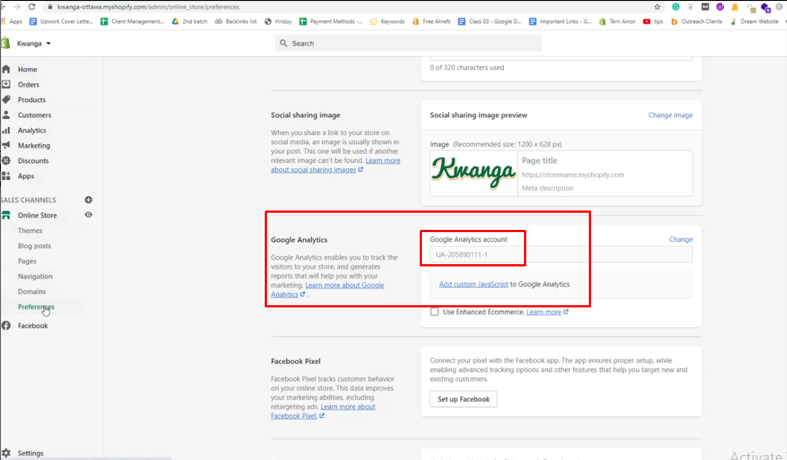The image size is (787, 460).
Task: Open Apps bookmark shortcut
Action: click(x=12, y=22)
